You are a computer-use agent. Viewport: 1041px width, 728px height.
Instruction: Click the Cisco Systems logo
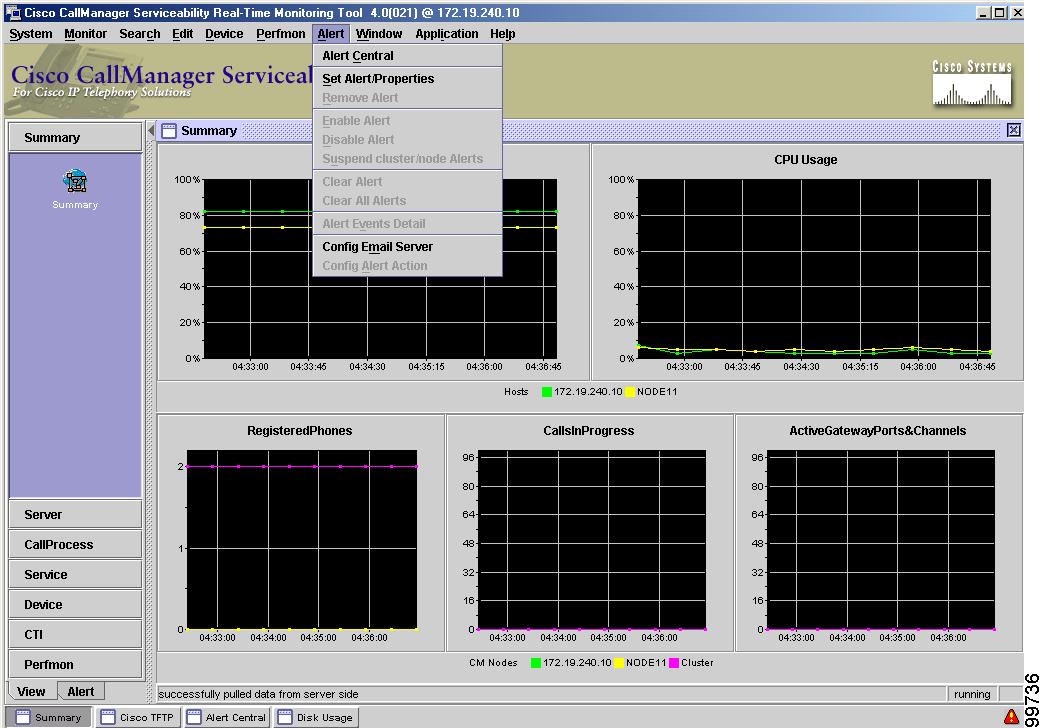coord(972,83)
